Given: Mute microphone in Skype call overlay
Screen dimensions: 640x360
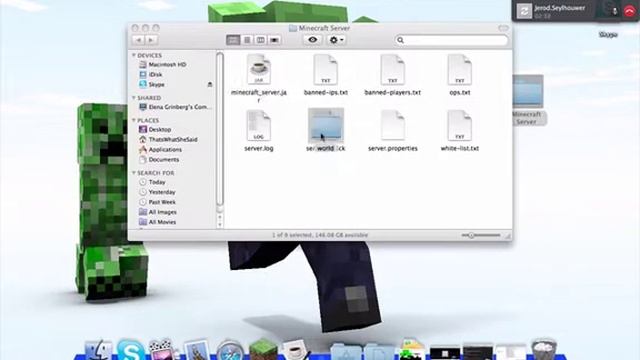Looking at the screenshot, I should click(x=614, y=11).
